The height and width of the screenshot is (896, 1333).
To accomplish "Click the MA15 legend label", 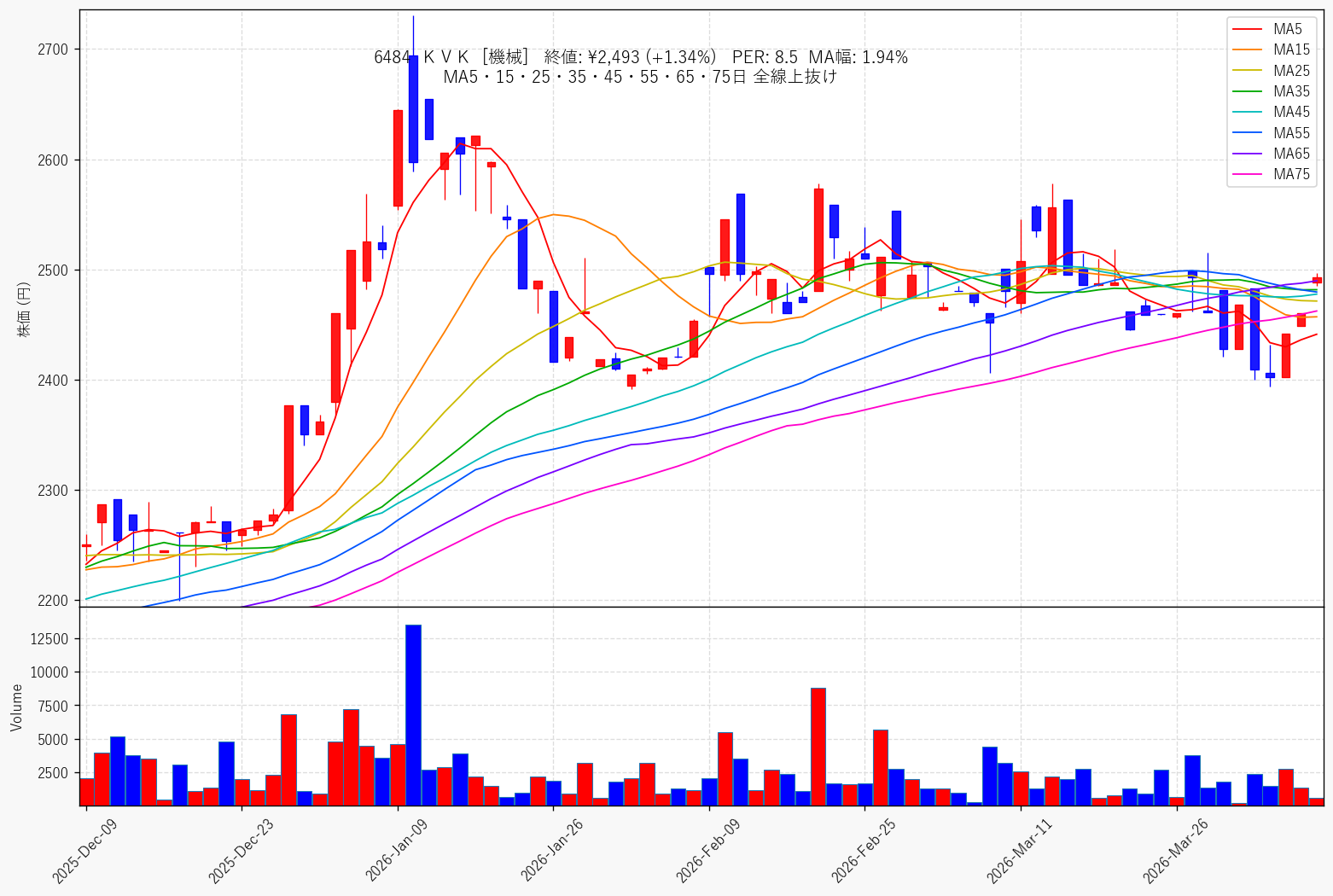I will pyautogui.click(x=1291, y=49).
